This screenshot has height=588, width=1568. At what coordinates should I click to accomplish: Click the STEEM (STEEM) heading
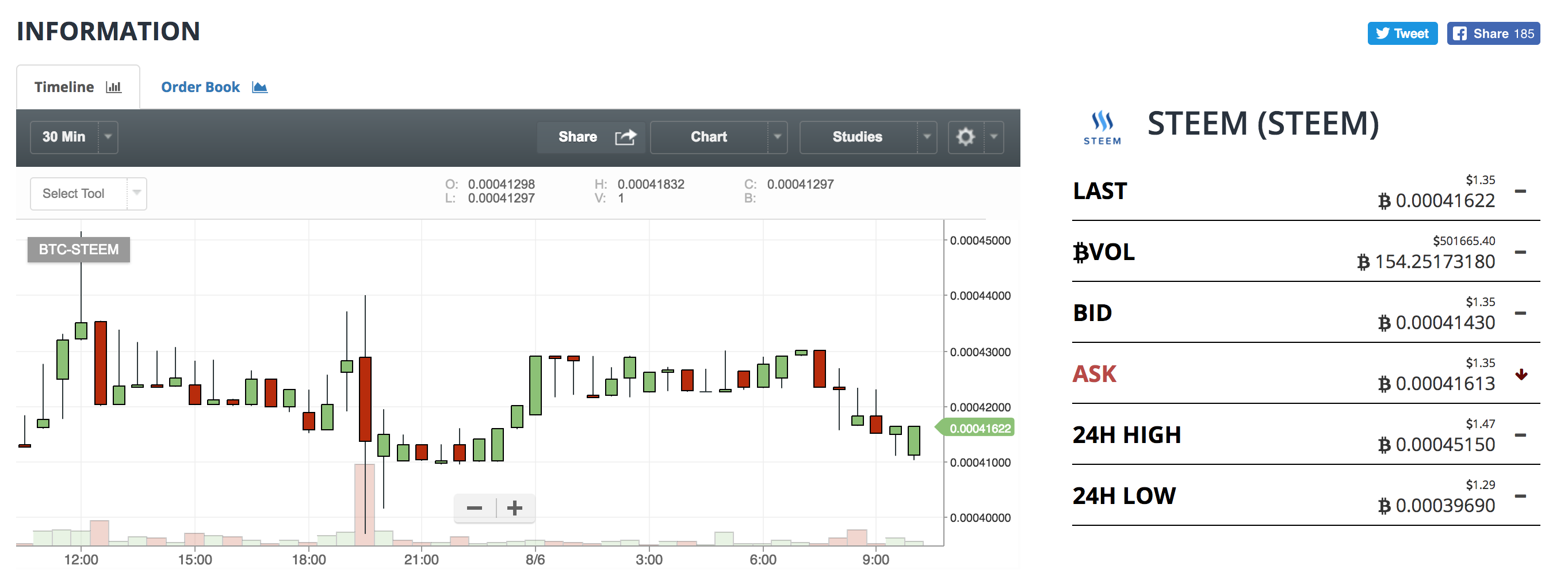[1263, 124]
